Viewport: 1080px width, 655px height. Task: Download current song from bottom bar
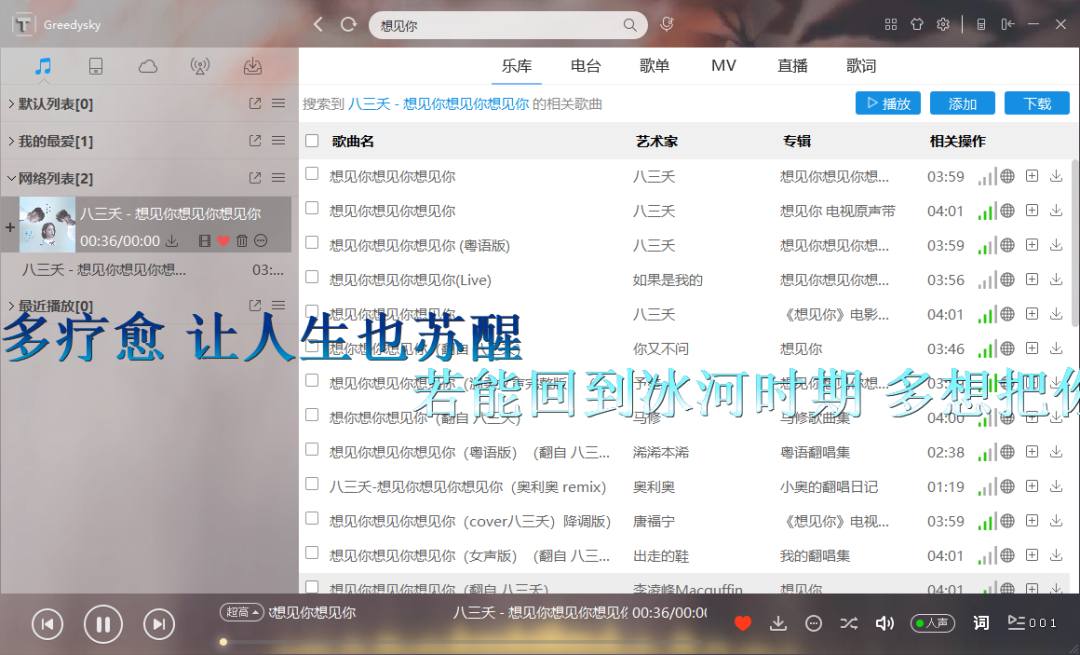(x=778, y=623)
